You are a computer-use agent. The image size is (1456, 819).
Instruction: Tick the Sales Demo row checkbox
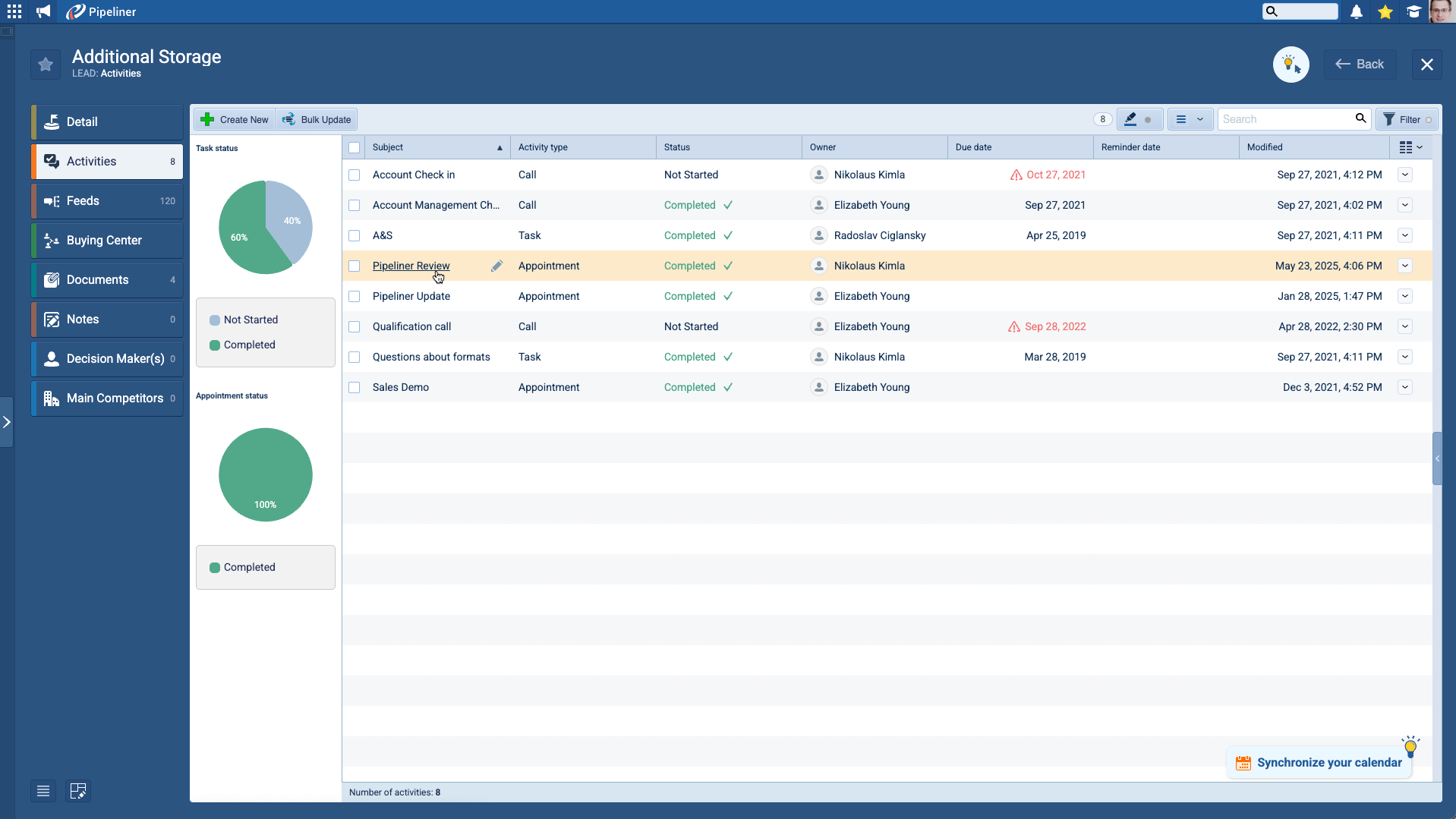click(x=354, y=387)
